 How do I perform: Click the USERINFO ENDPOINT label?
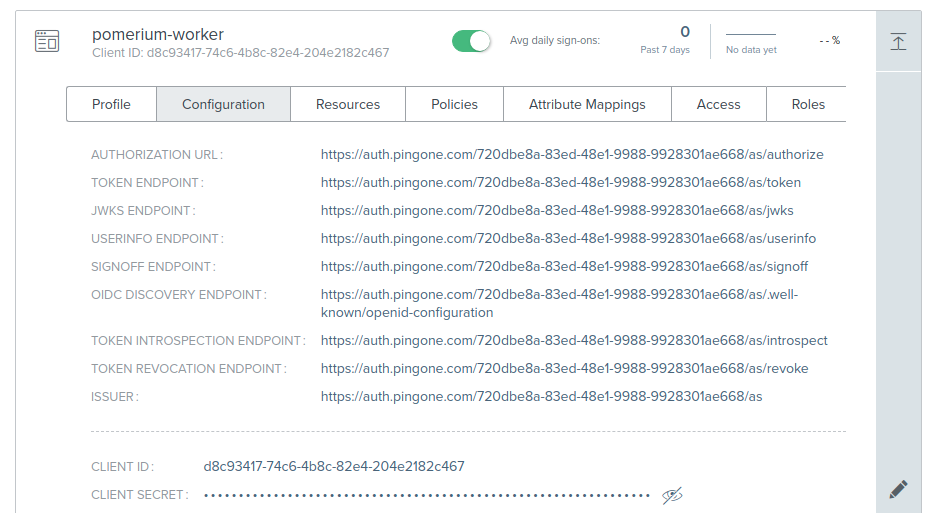click(x=158, y=239)
